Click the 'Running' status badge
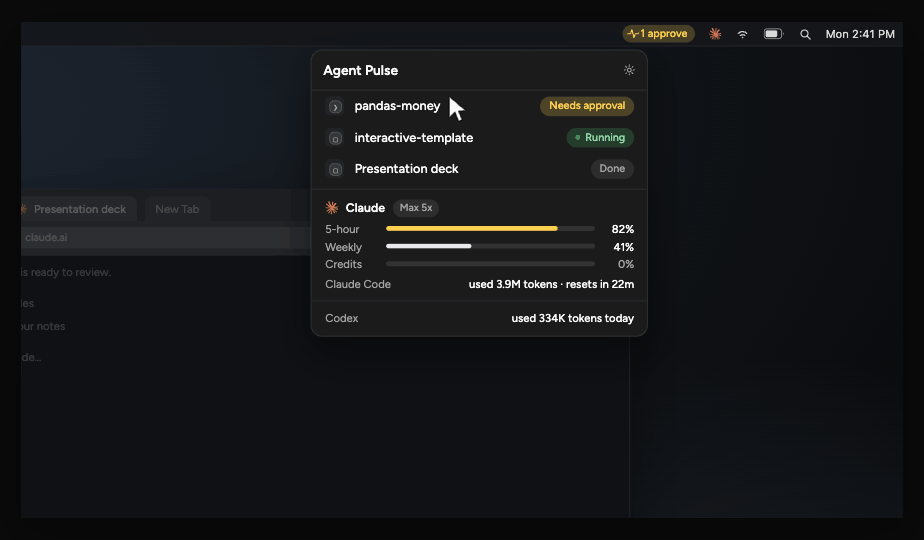Screen dimensions: 924x540 click(x=600, y=137)
